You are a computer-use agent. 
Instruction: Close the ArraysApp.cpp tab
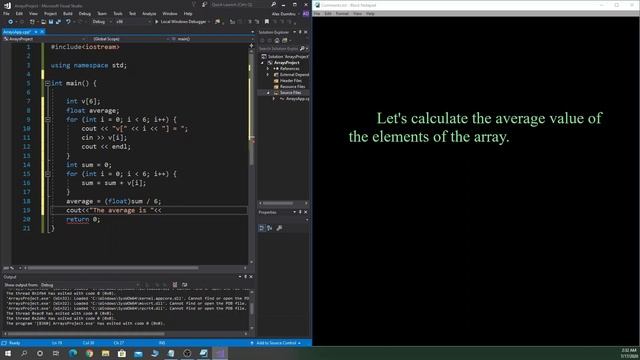(42, 31)
